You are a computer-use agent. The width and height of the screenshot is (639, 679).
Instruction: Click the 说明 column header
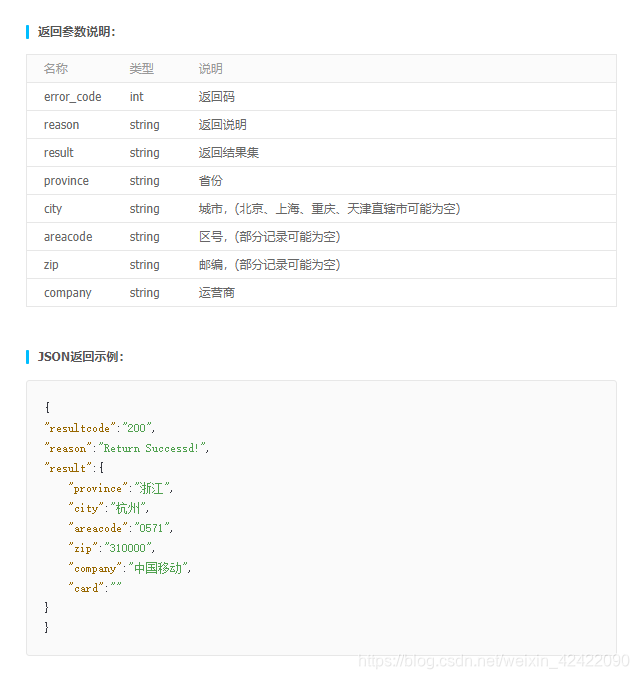coord(211,68)
